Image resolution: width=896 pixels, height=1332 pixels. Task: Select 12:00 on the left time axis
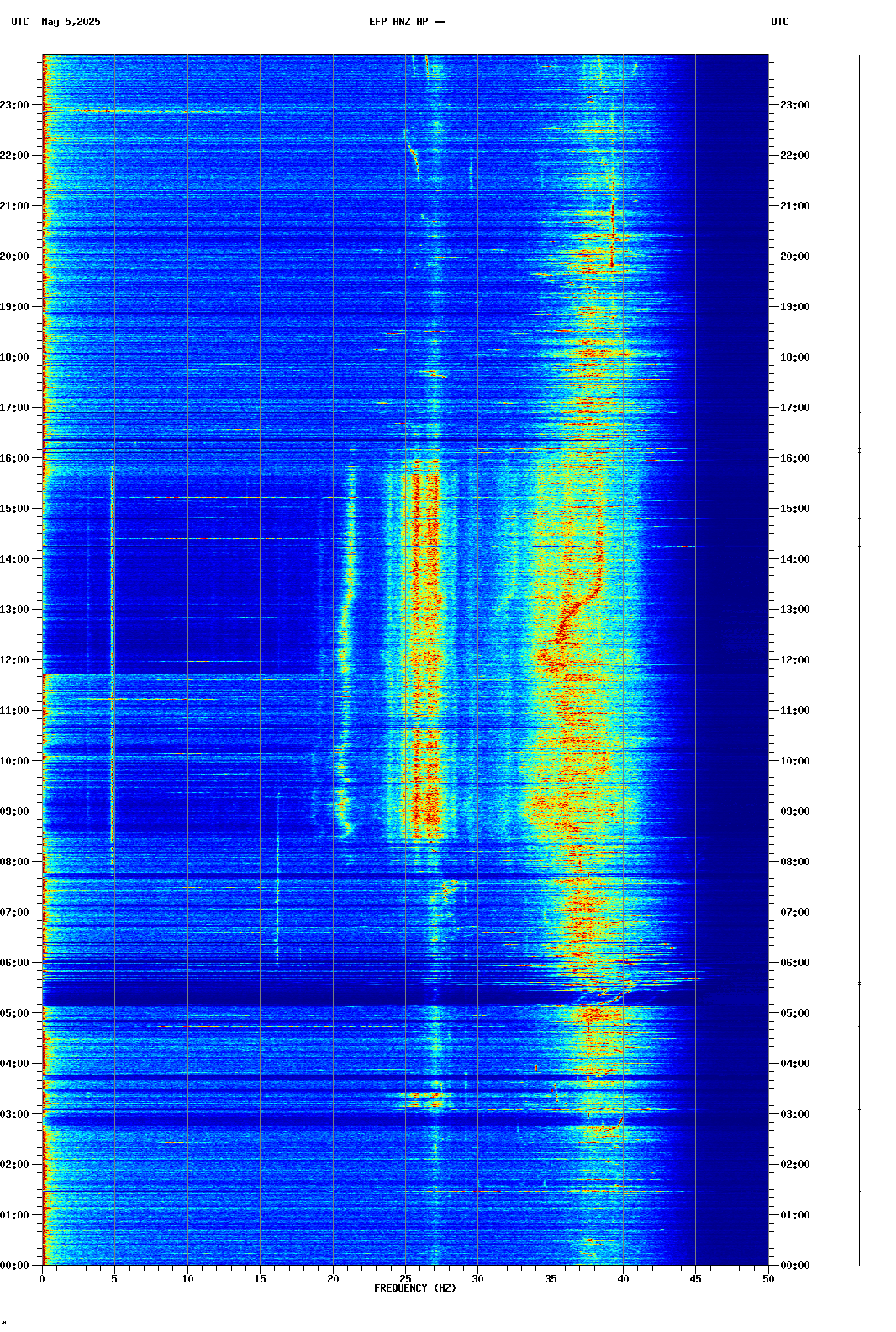[x=14, y=660]
